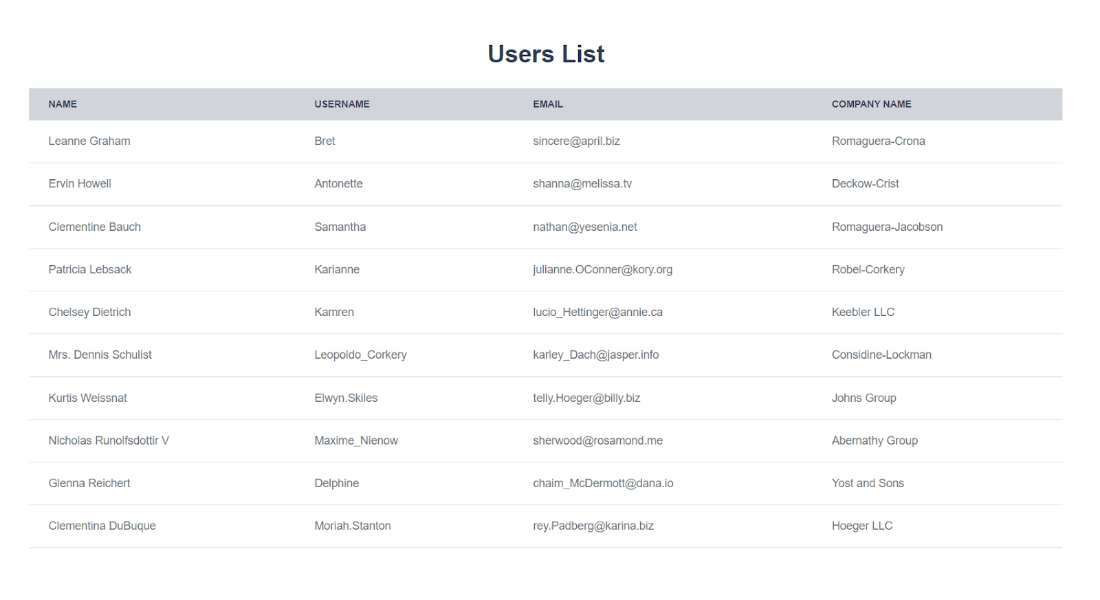Click the username Moriah.Stanton
1100x600 pixels.
352,526
